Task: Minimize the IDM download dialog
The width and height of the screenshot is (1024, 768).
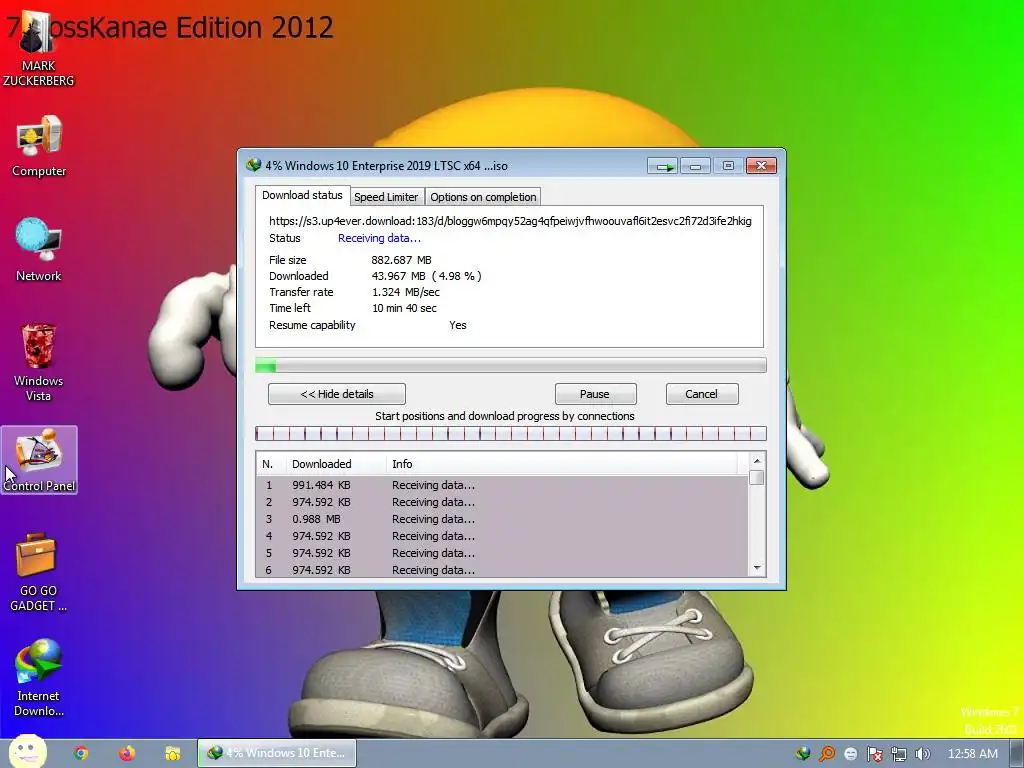Action: (x=696, y=166)
